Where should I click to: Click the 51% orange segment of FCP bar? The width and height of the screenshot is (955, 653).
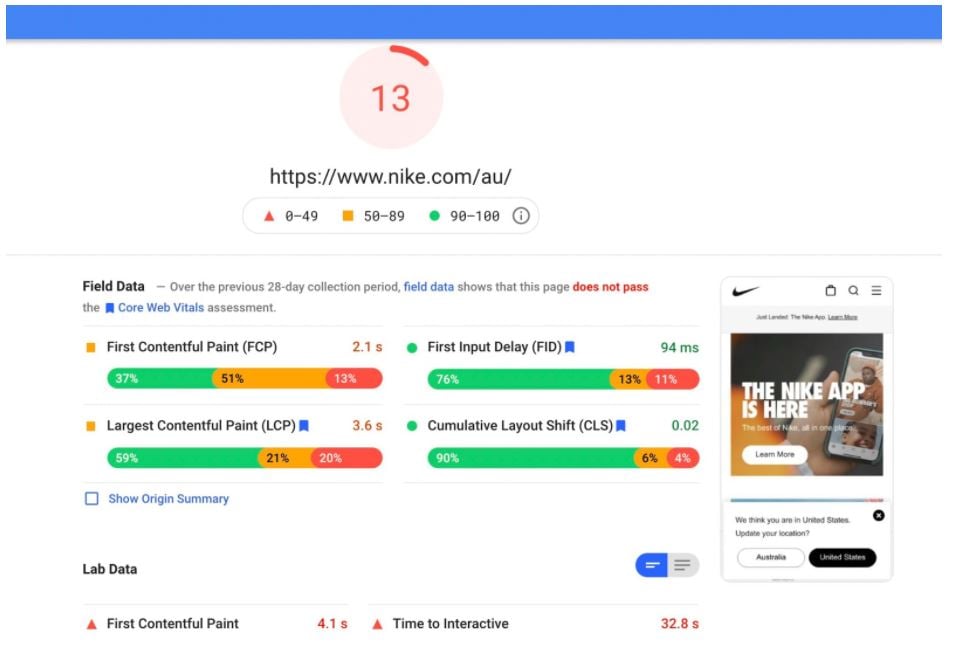pos(269,378)
